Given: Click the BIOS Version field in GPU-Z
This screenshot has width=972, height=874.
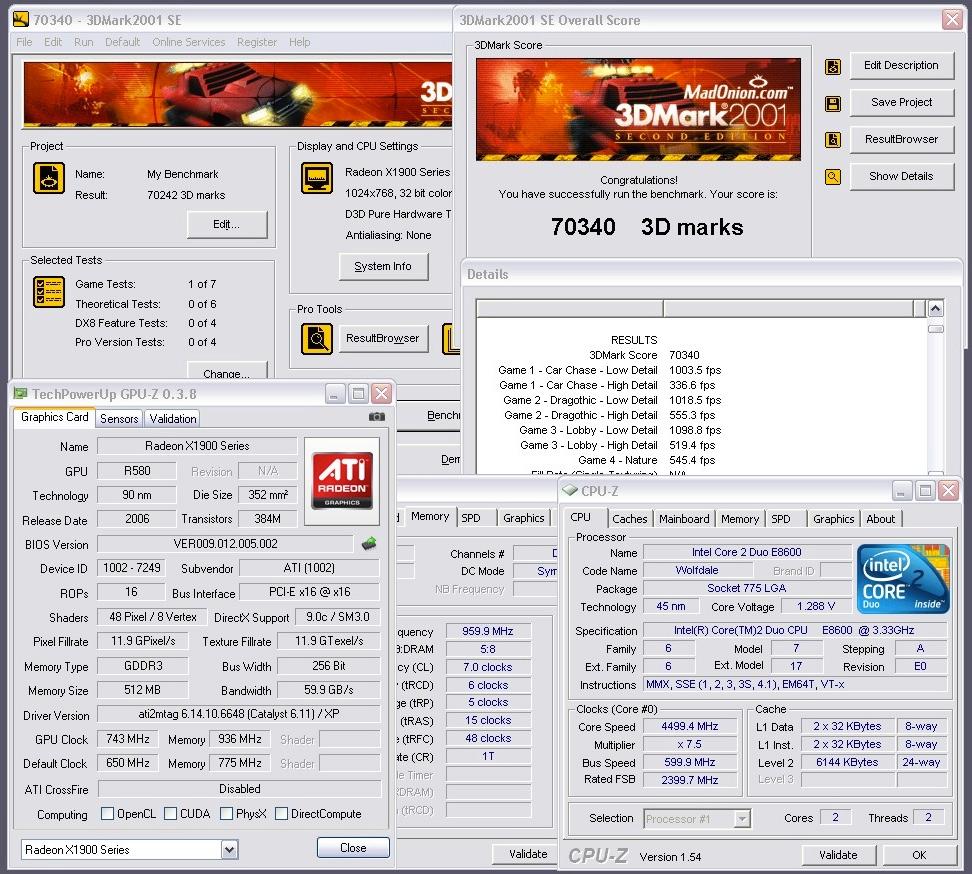Looking at the screenshot, I should click(x=226, y=544).
